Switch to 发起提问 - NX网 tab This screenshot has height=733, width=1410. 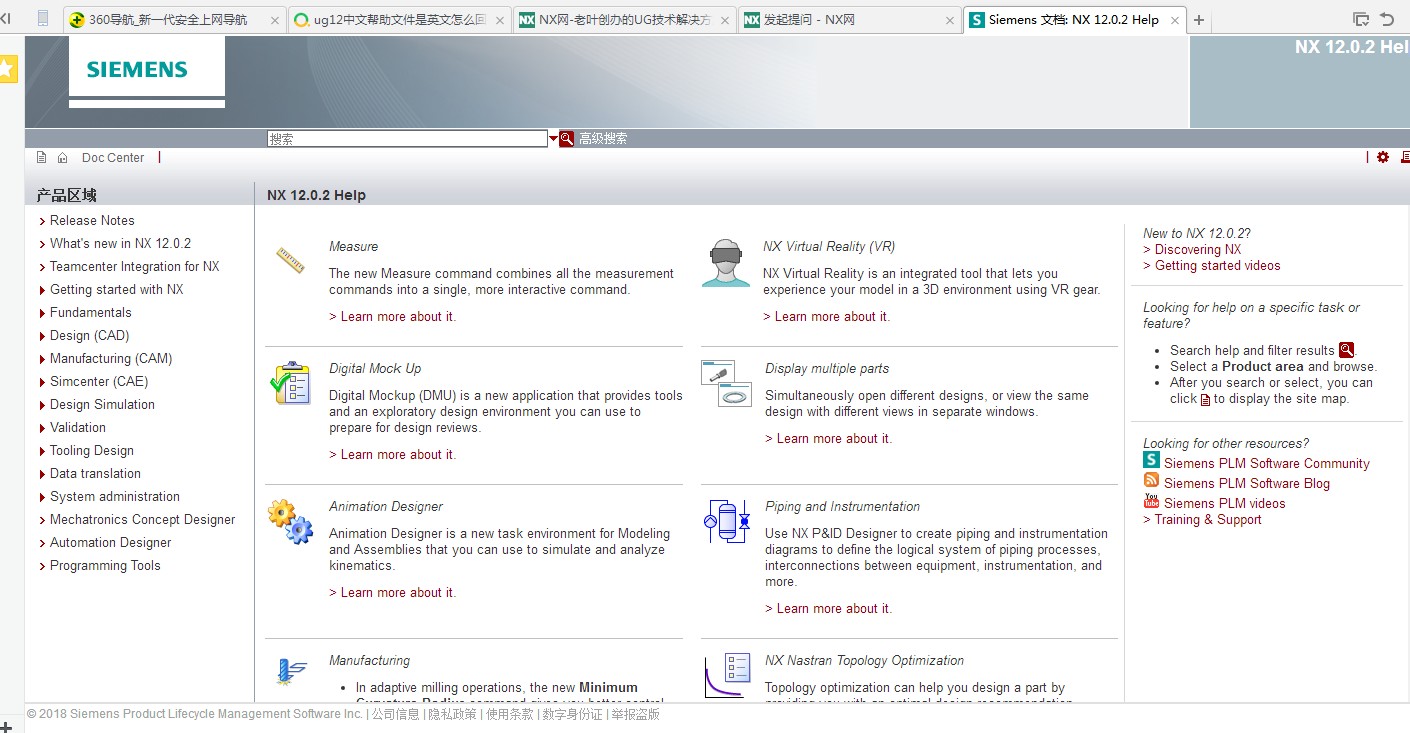(x=850, y=20)
